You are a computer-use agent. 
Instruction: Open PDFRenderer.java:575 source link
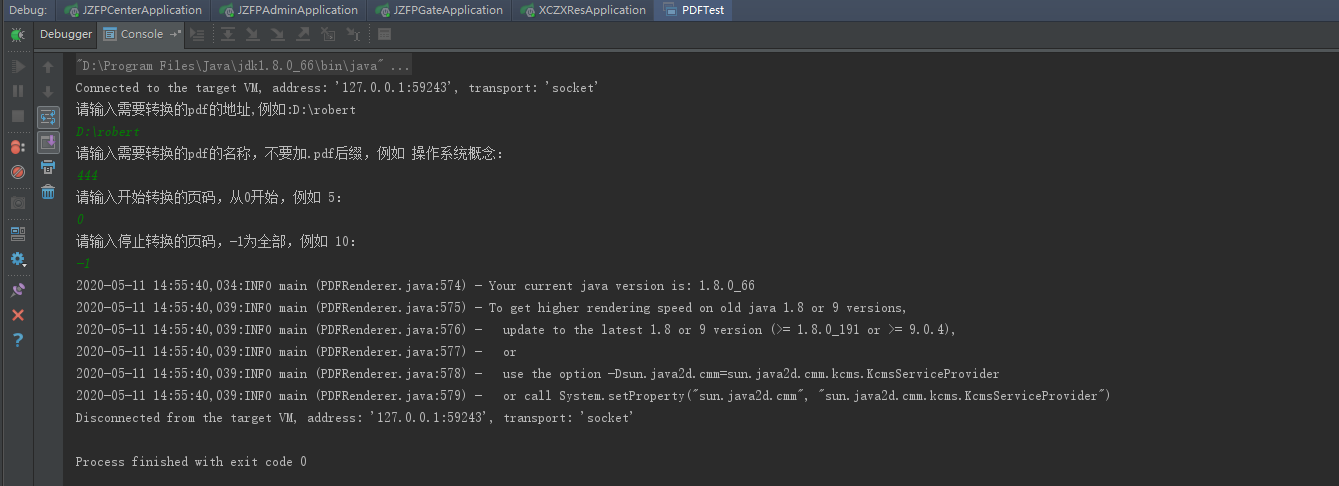click(x=391, y=308)
